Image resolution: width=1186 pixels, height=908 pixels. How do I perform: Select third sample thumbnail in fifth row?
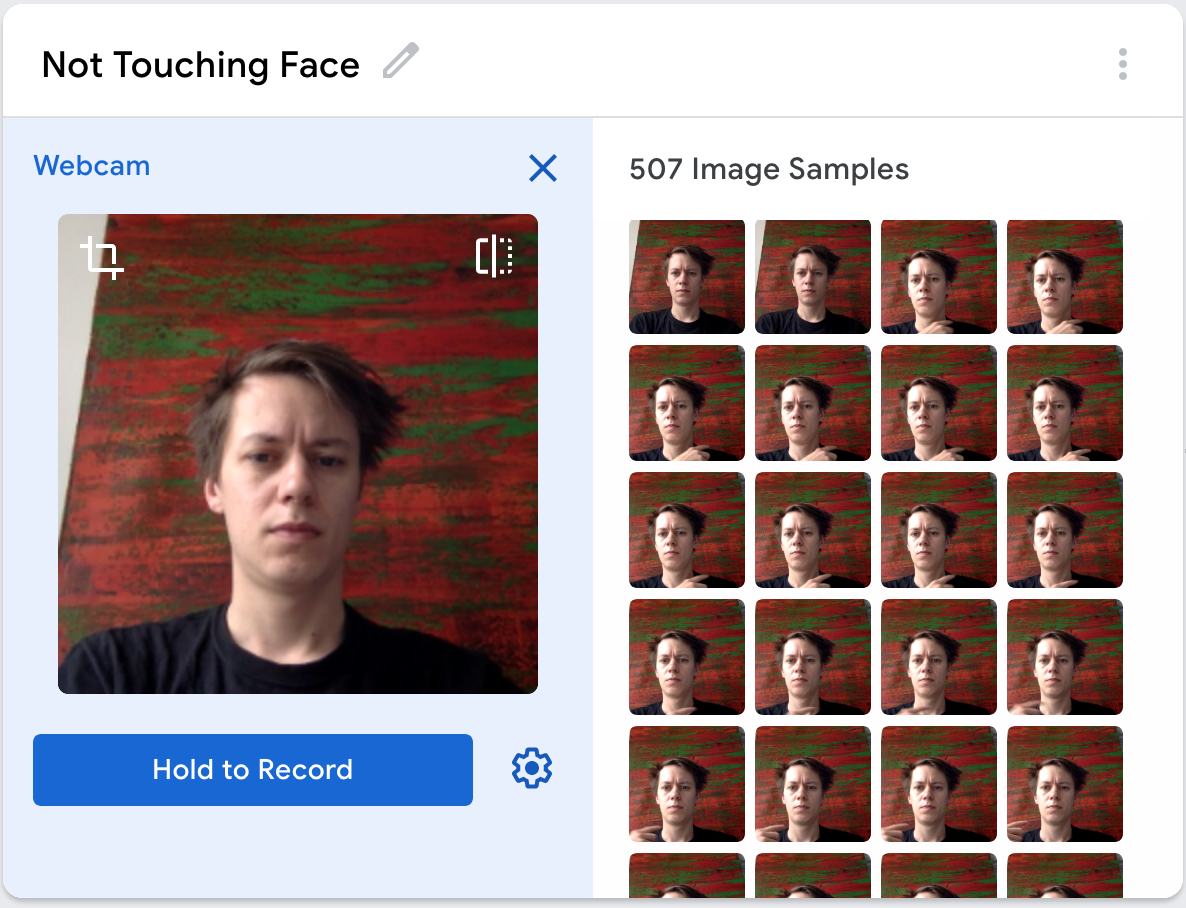click(x=939, y=784)
